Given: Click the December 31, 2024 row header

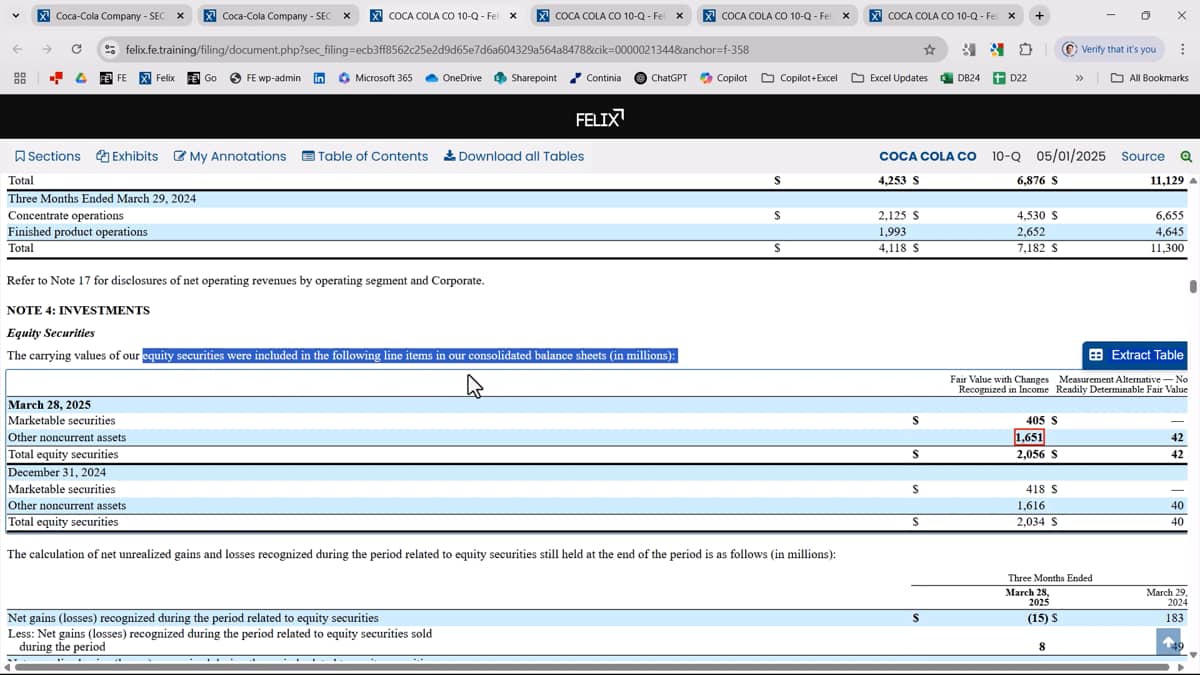Looking at the screenshot, I should 56,472.
